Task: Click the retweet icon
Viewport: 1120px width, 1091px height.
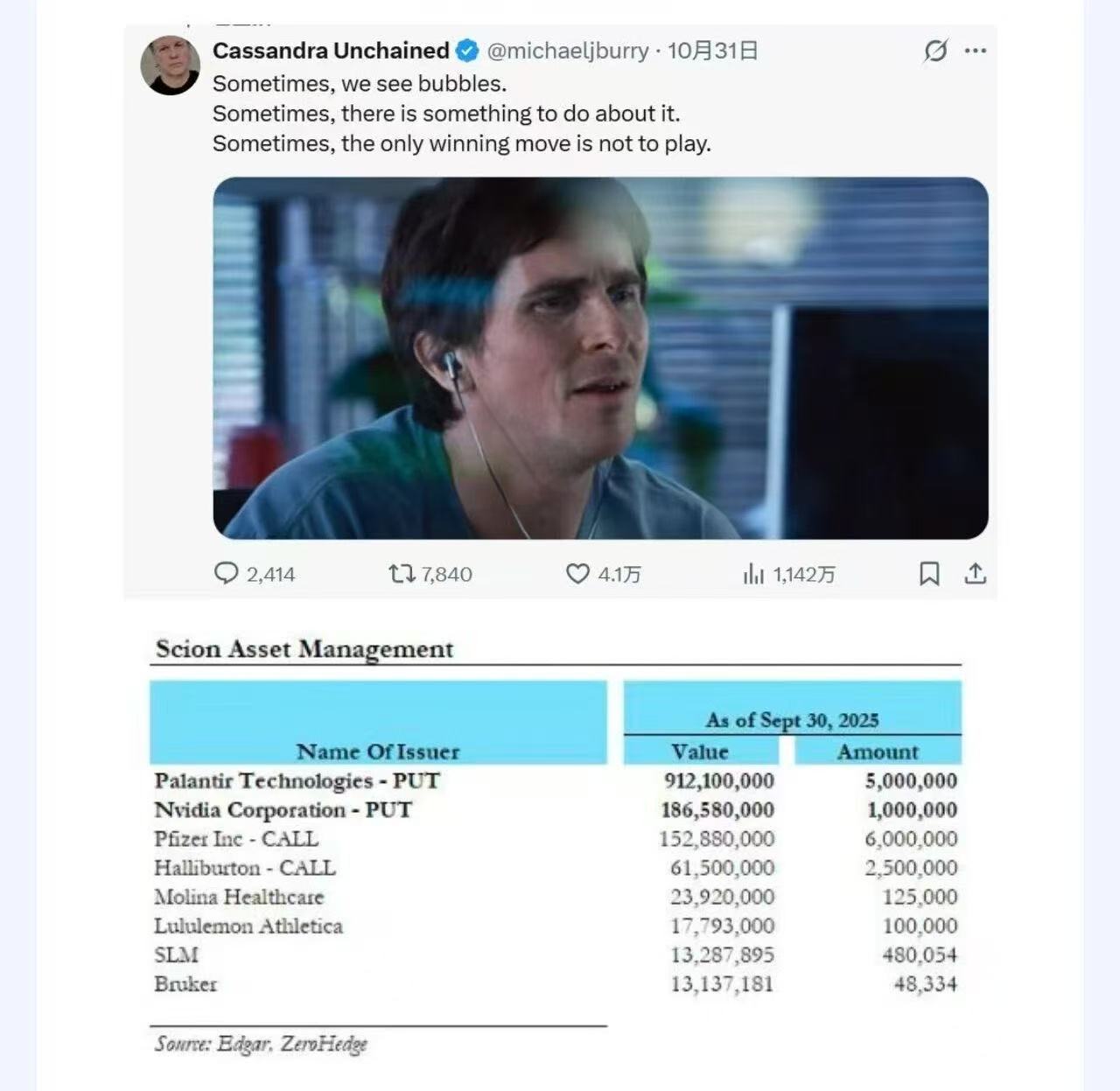Action: [402, 574]
